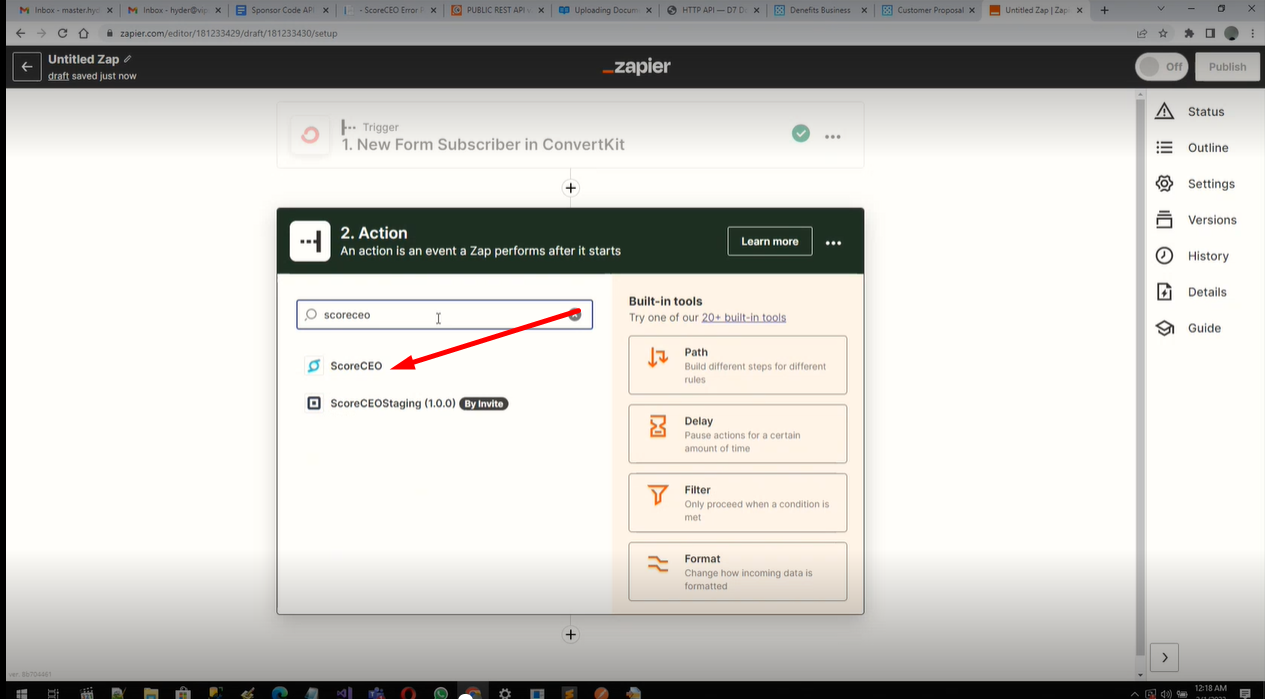1265x699 pixels.
Task: Choose the Delay built-in tool
Action: [x=738, y=434]
